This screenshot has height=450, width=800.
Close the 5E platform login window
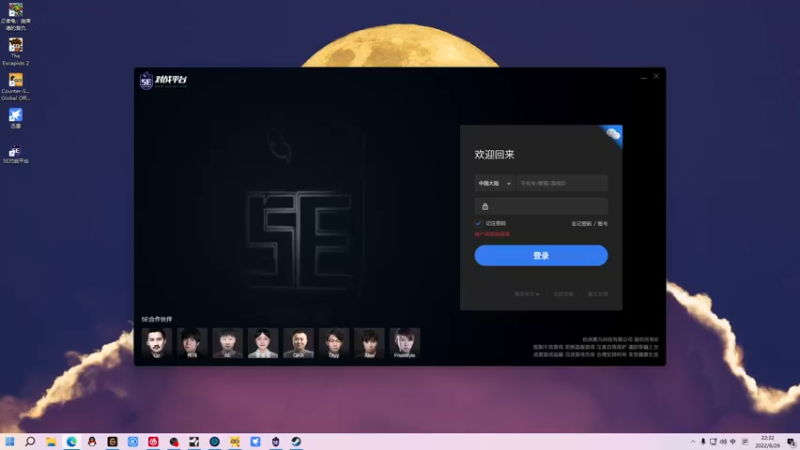656,76
